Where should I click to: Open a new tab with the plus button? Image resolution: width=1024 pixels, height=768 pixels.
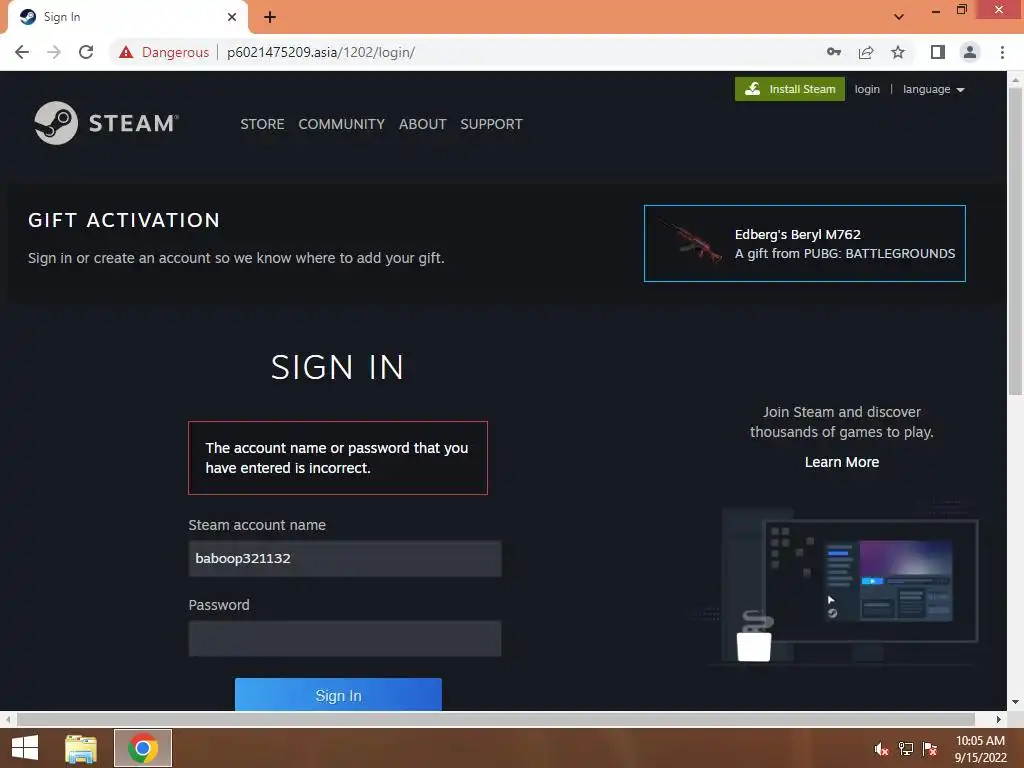tap(270, 17)
